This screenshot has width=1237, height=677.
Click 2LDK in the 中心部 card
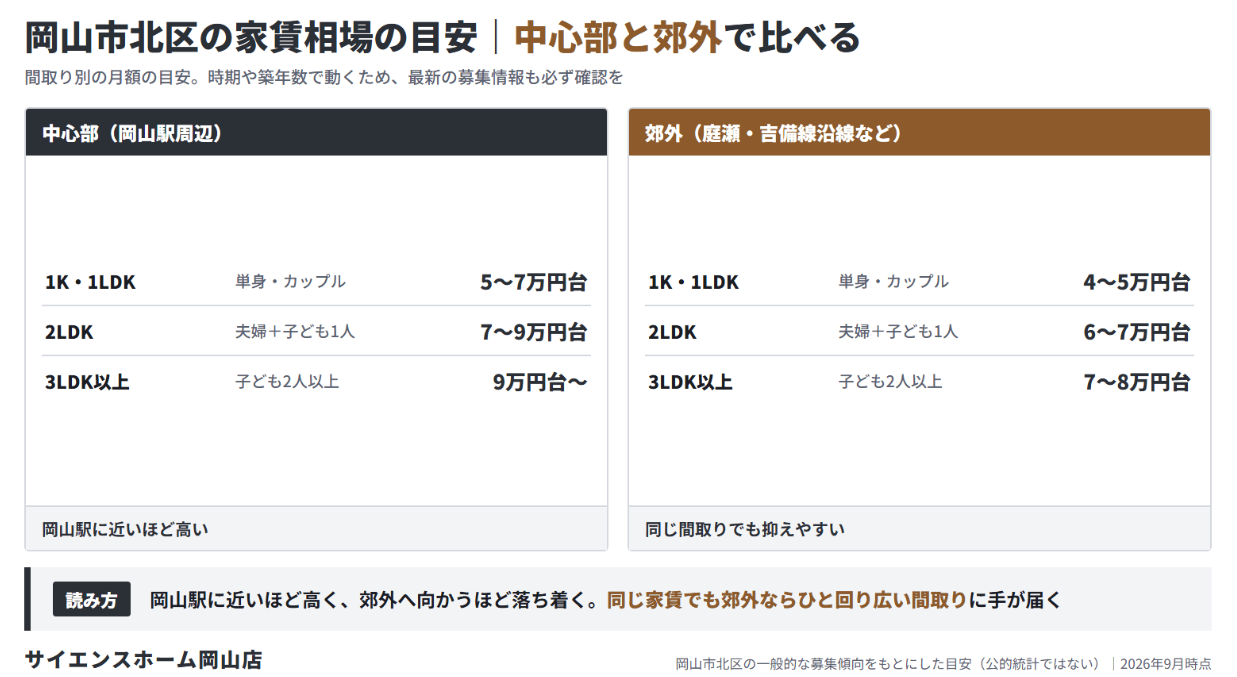click(68, 332)
